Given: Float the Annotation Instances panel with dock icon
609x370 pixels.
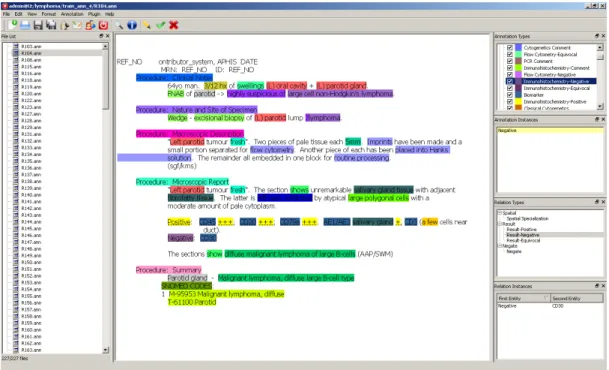Looking at the screenshot, I should coord(597,119).
